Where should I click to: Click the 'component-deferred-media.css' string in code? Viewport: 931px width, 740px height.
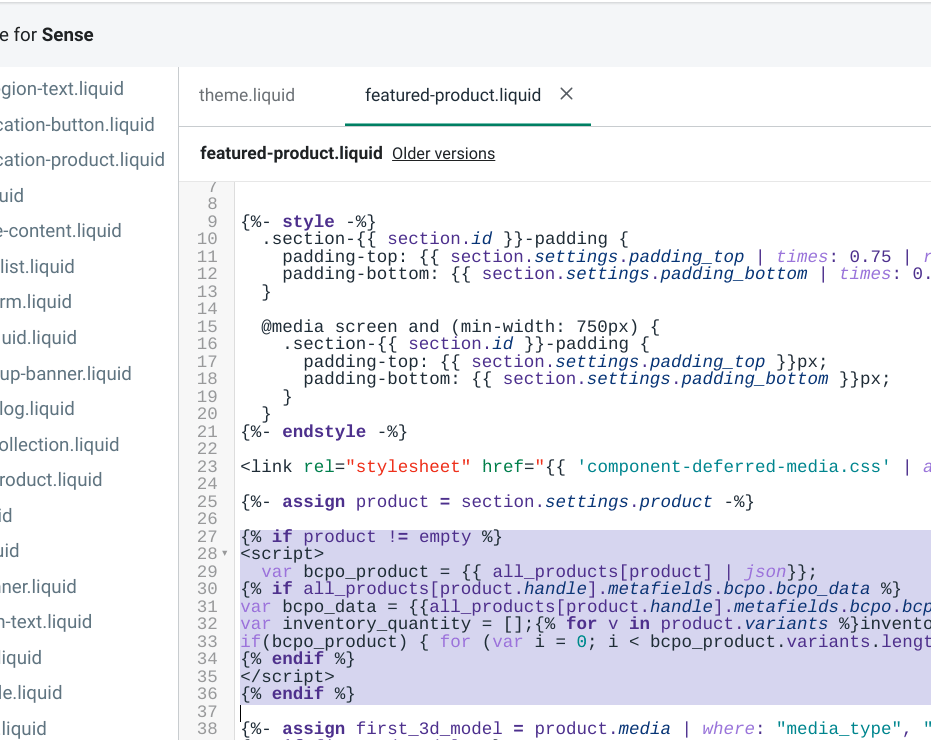click(733, 467)
